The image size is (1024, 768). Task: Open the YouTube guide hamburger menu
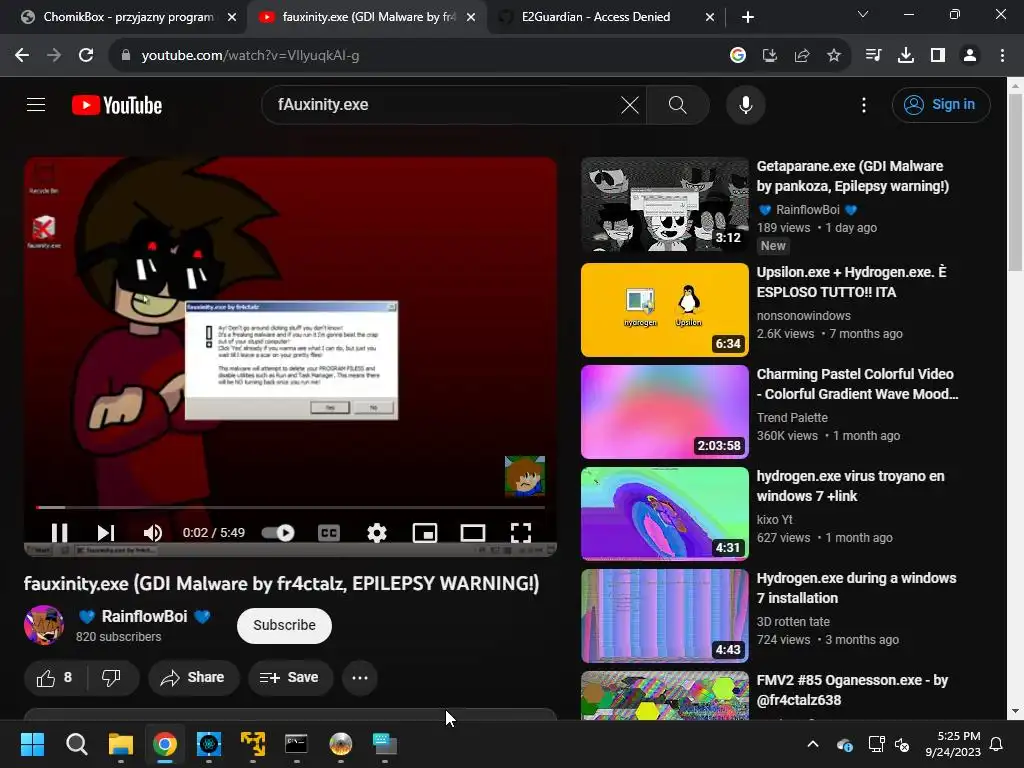[36, 104]
